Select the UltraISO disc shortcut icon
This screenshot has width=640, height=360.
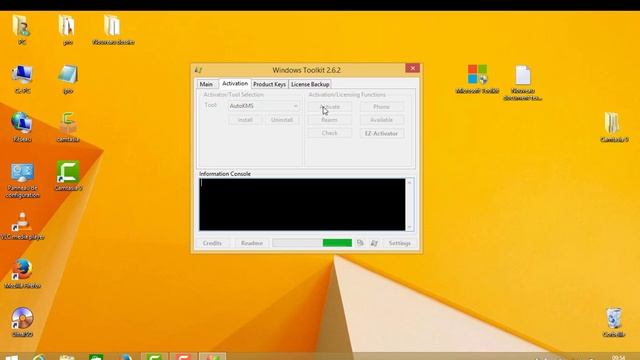[22, 322]
